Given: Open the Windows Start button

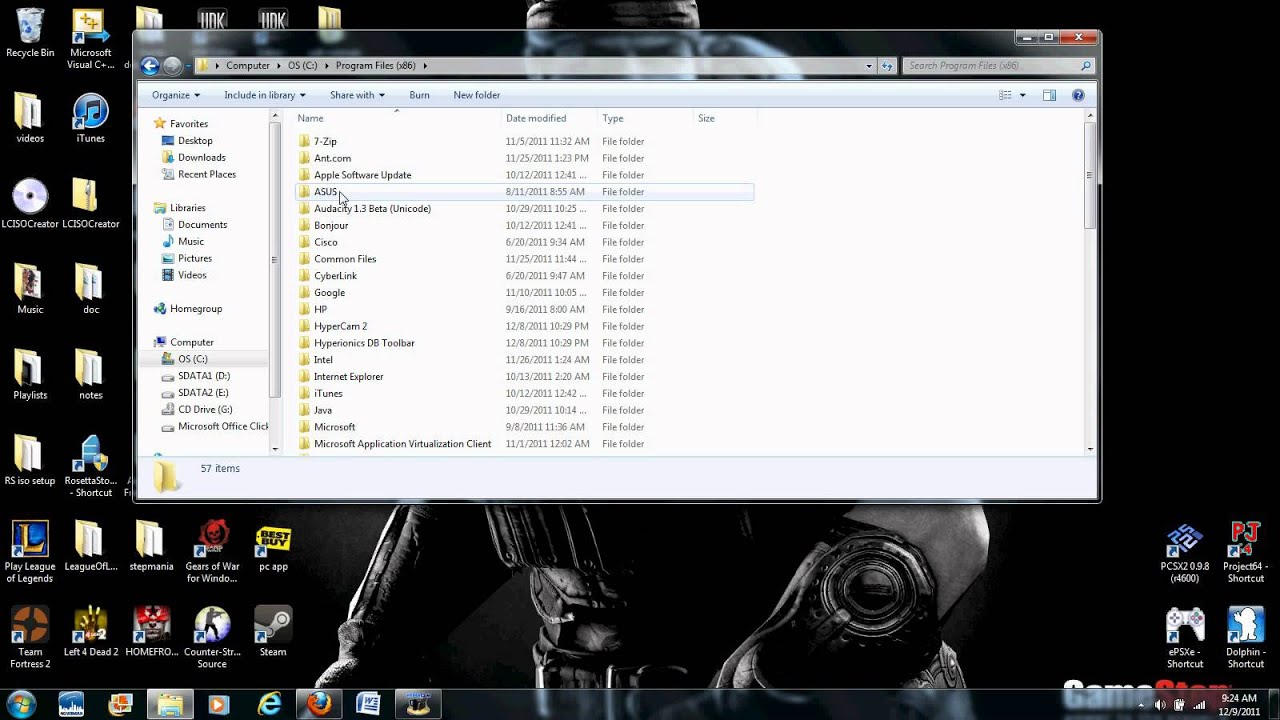Looking at the screenshot, I should pyautogui.click(x=21, y=703).
